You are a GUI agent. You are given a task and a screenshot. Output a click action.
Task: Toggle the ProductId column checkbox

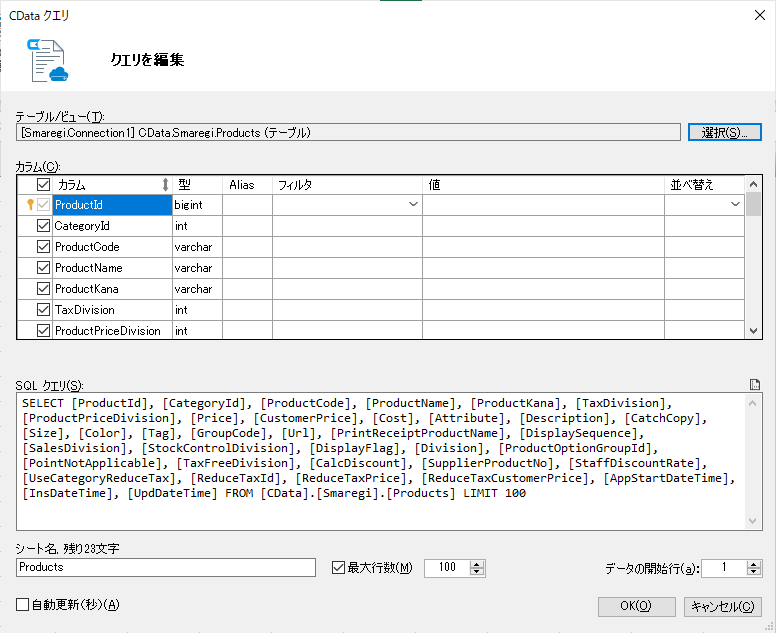click(x=44, y=204)
